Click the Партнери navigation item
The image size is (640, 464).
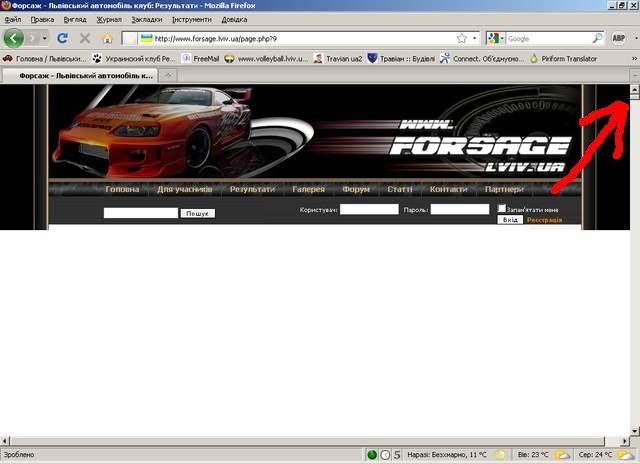504,189
